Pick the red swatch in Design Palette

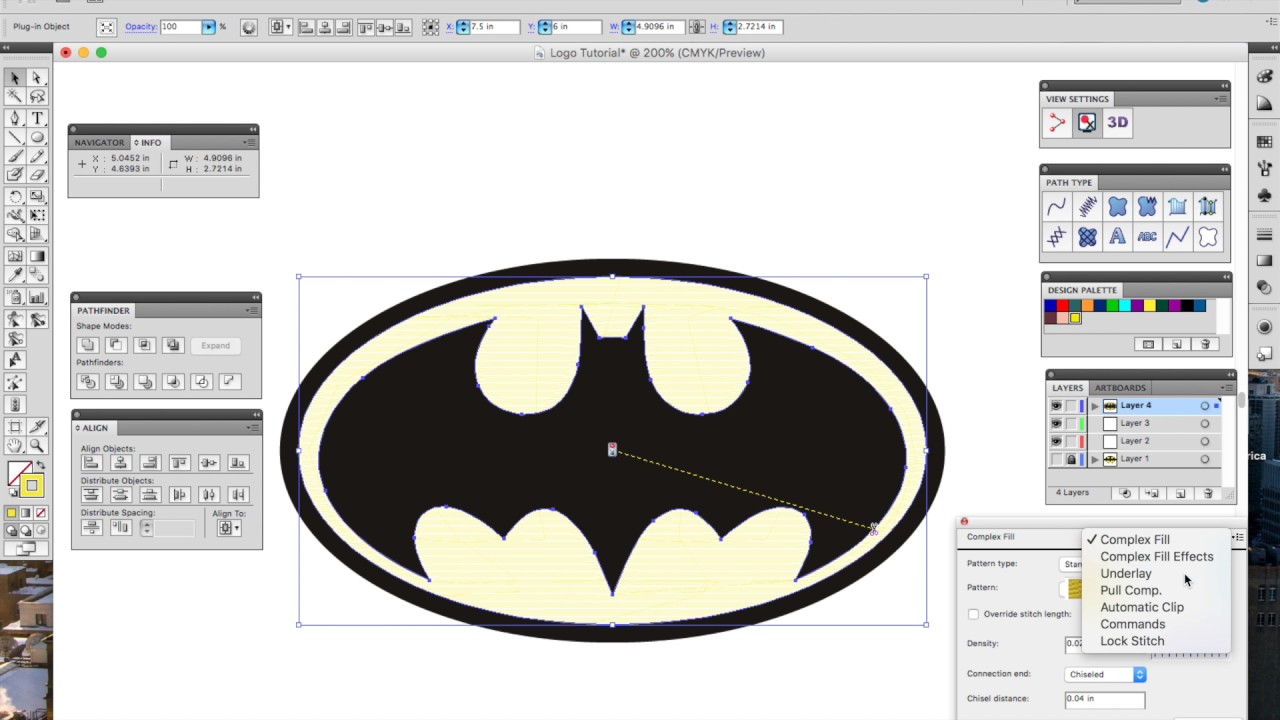pyautogui.click(x=1062, y=306)
